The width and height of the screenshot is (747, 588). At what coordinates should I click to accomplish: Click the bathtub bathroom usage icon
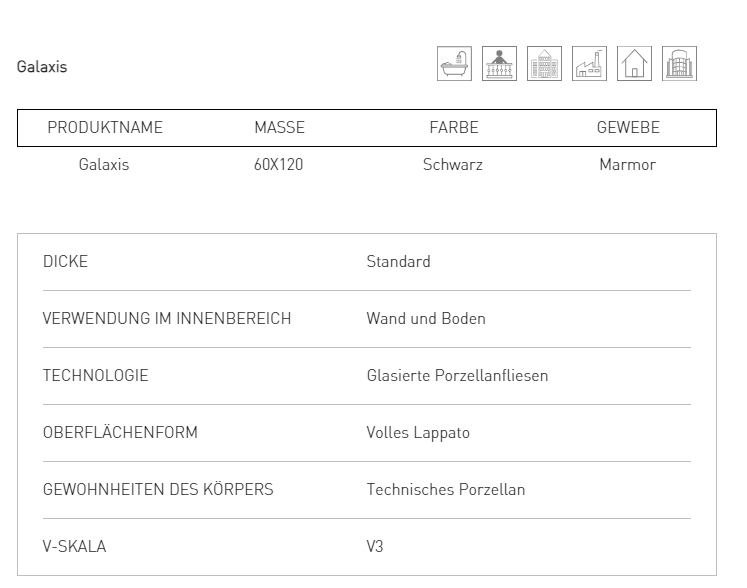[x=454, y=63]
